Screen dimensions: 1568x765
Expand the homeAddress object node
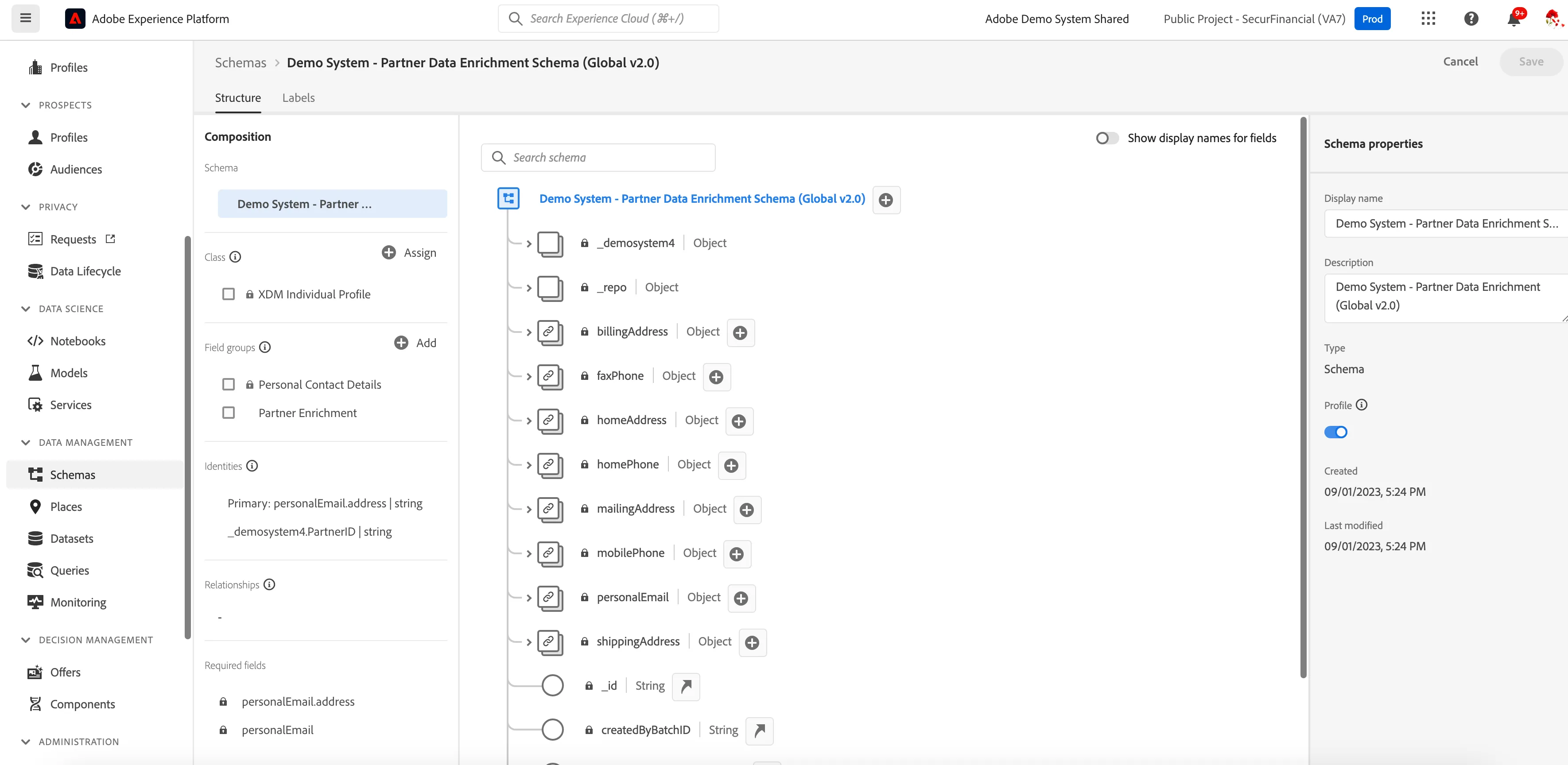coord(529,421)
